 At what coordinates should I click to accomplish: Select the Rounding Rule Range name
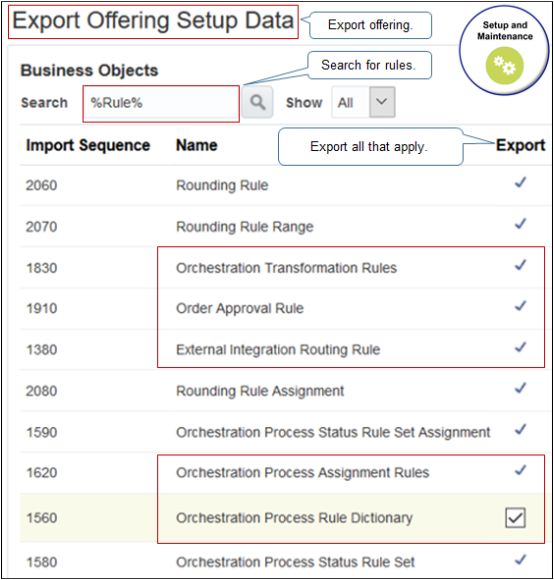coord(244,227)
